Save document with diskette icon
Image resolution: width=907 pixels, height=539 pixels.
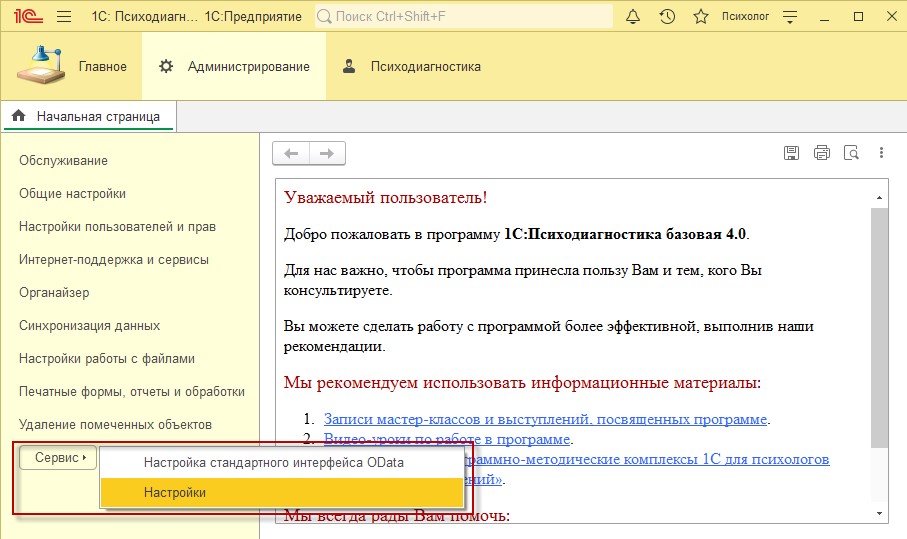[791, 153]
